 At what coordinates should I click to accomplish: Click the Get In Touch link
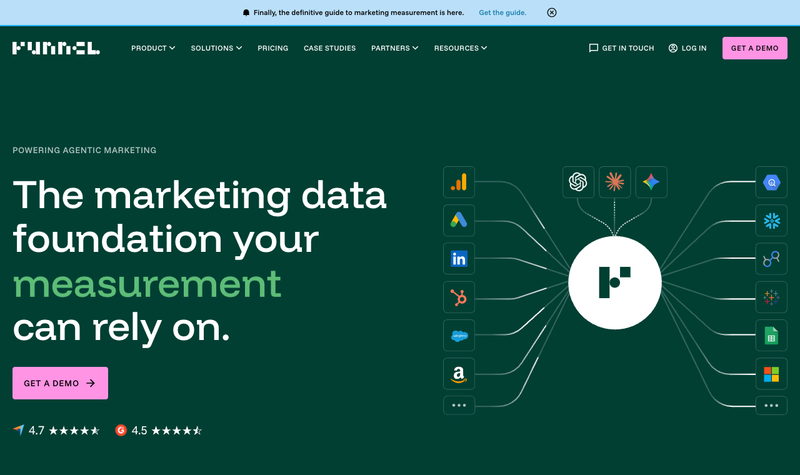621,48
